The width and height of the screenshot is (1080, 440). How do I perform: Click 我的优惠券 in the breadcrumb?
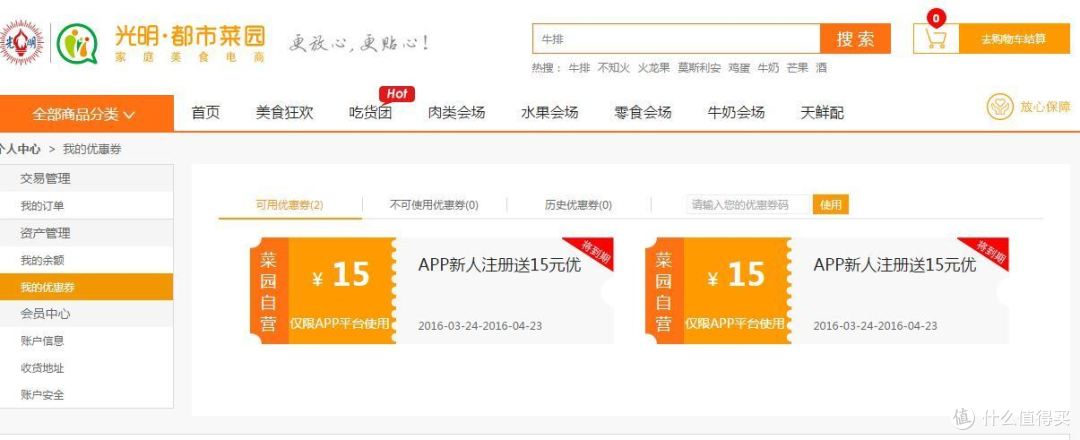tap(92, 149)
